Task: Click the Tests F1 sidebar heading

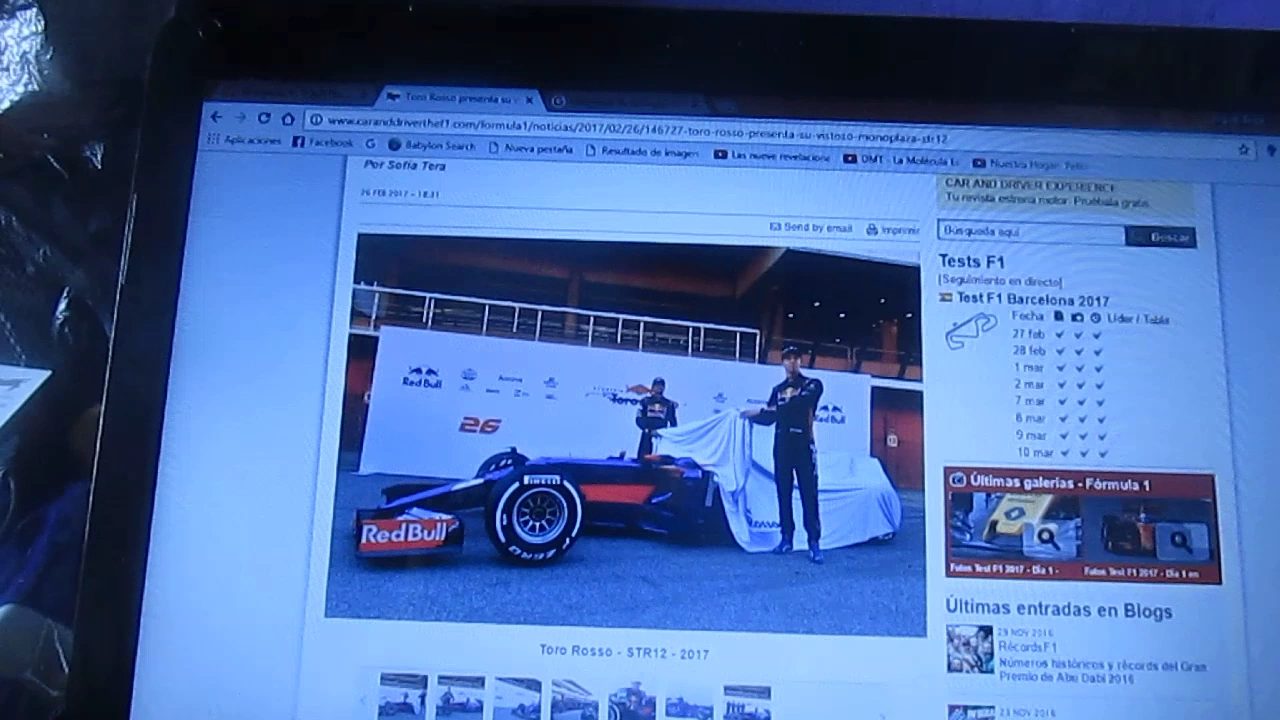Action: [971, 262]
